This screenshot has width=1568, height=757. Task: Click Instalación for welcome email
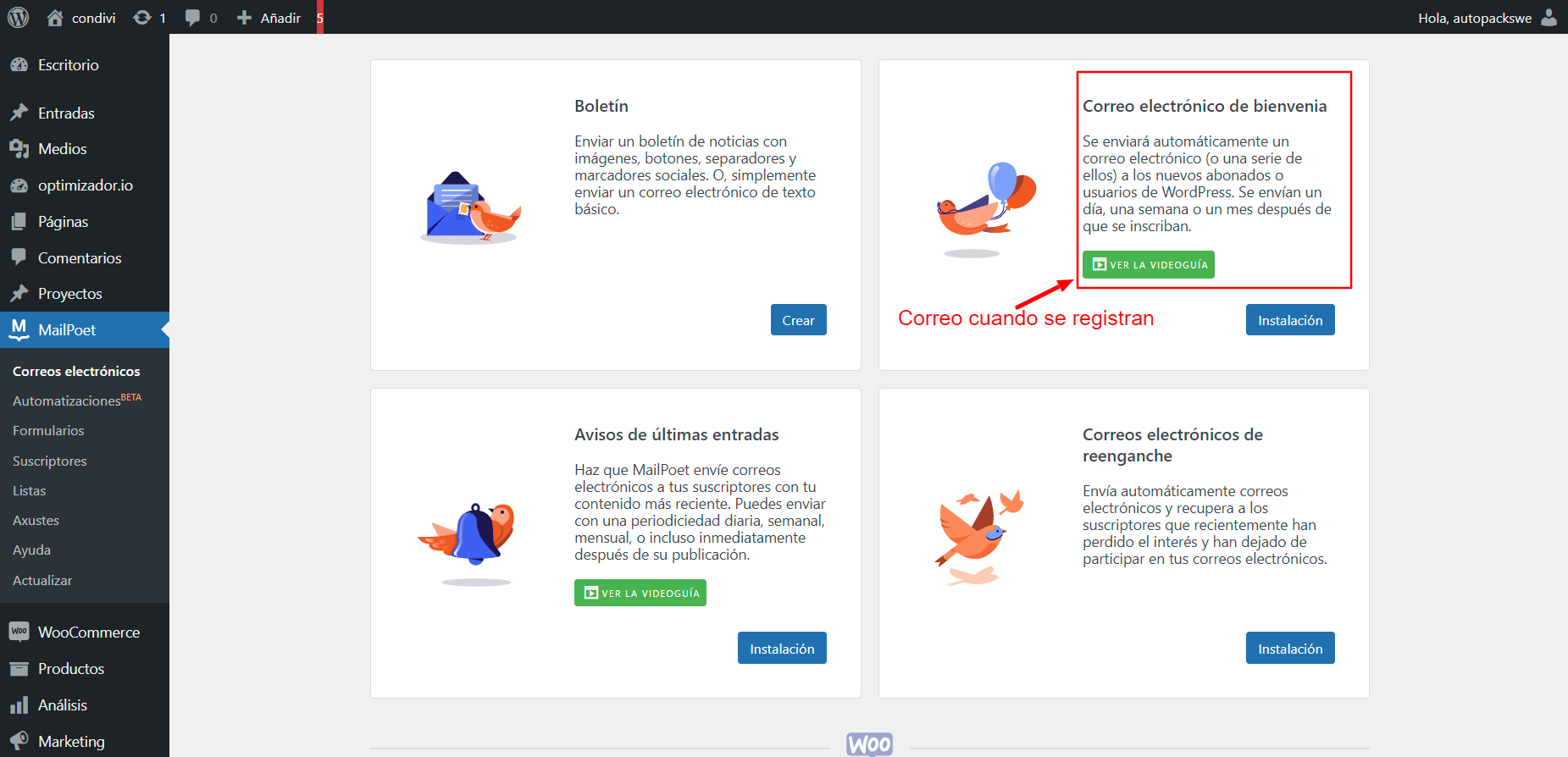[x=1290, y=320]
